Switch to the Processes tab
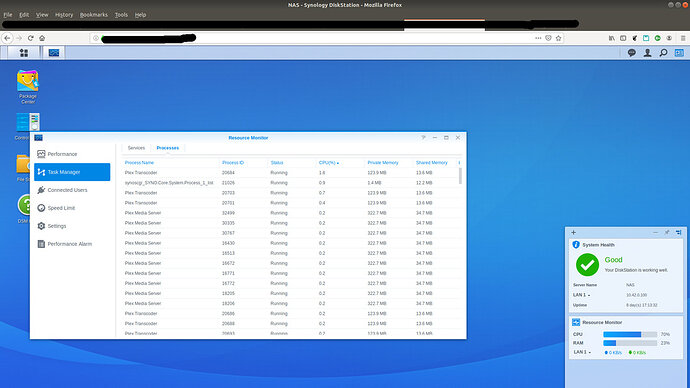This screenshot has height=388, width=690. [x=168, y=148]
